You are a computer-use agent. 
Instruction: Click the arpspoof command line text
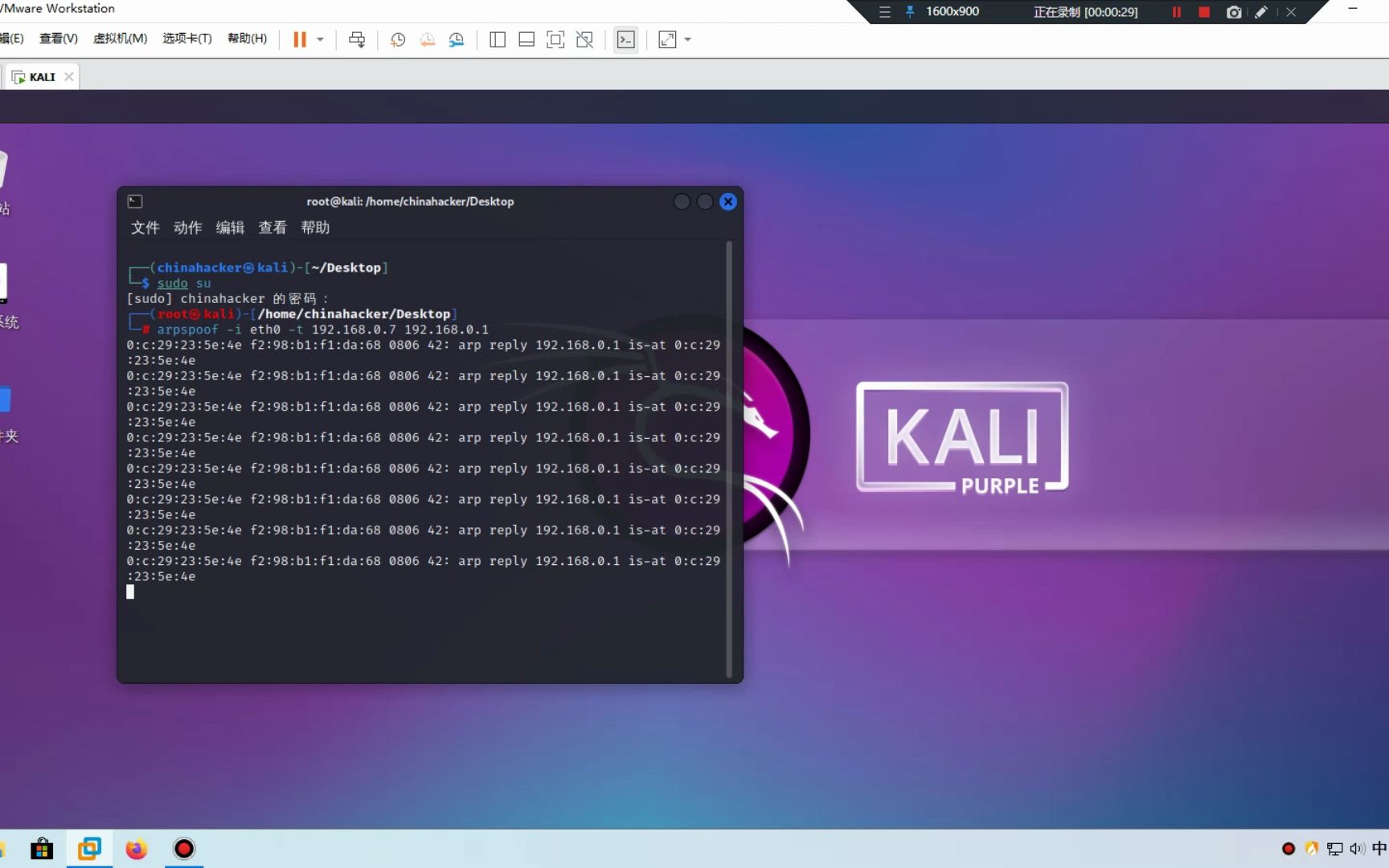point(322,330)
